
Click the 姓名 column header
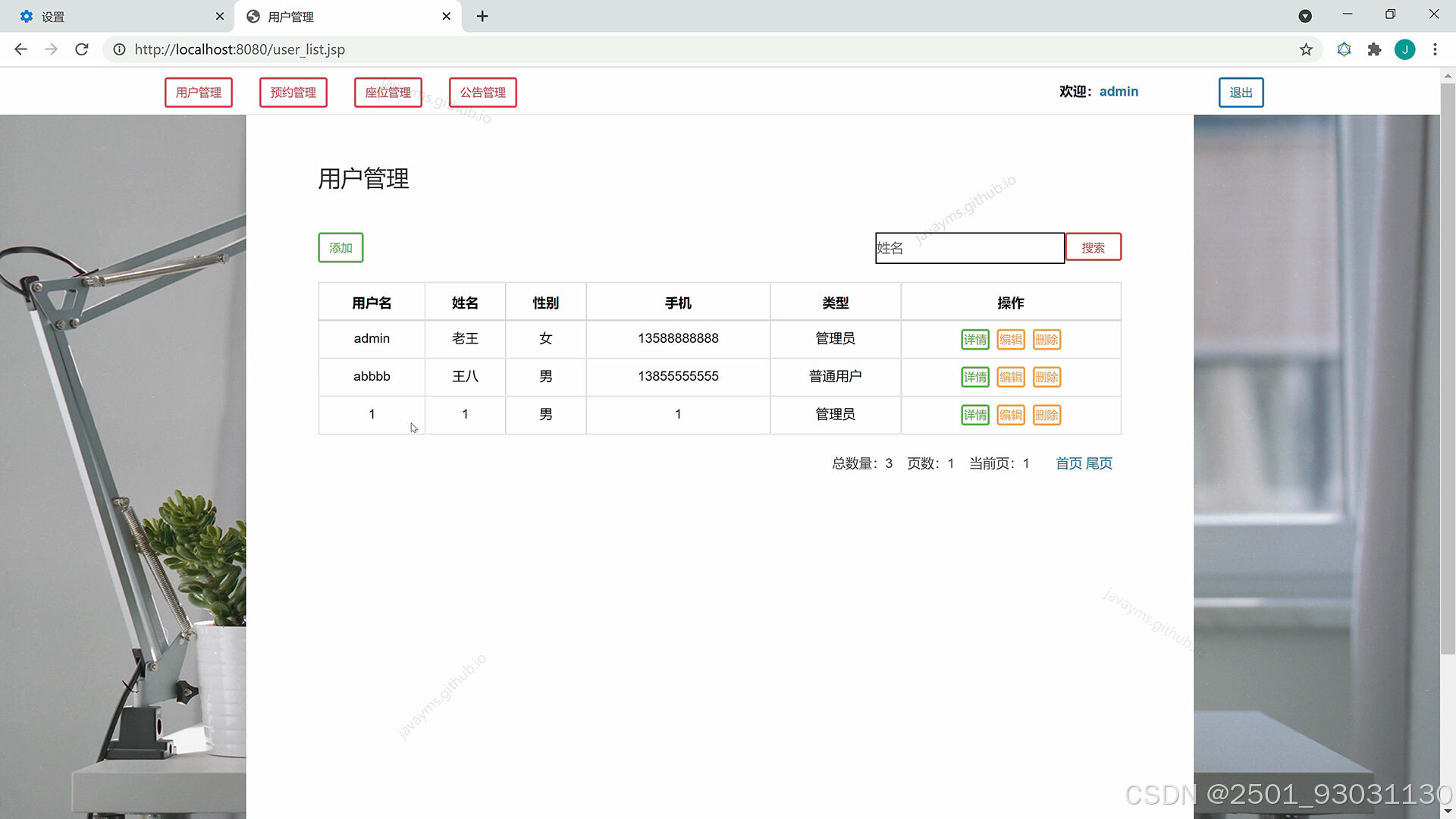(465, 303)
